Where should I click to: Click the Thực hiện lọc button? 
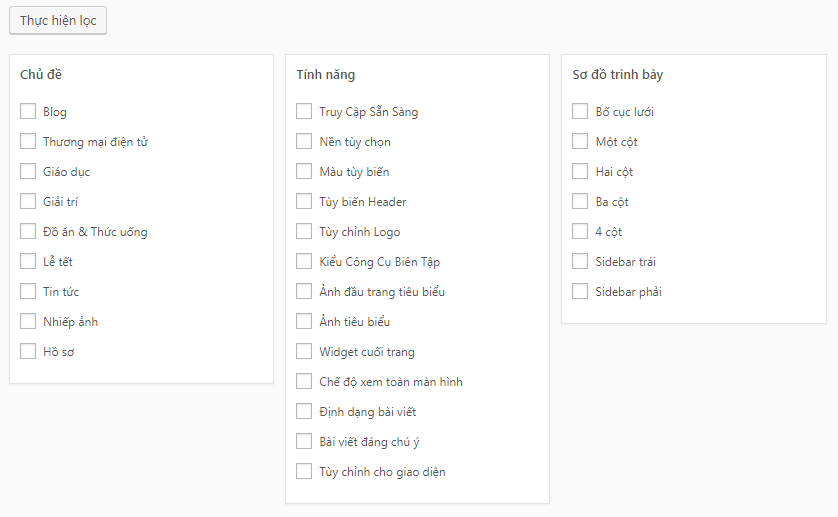tap(58, 20)
